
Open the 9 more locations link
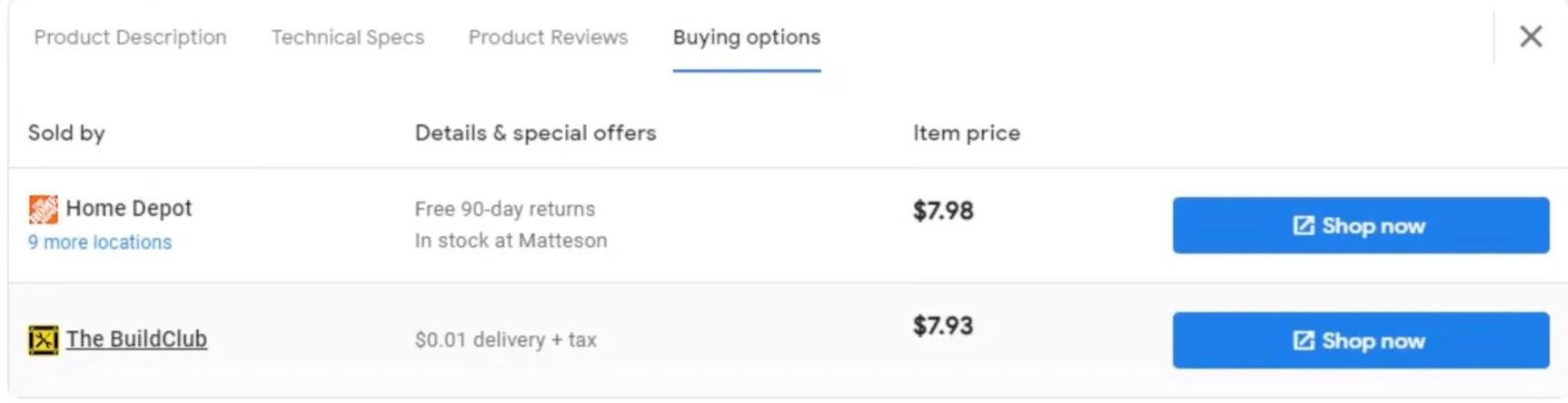(100, 242)
